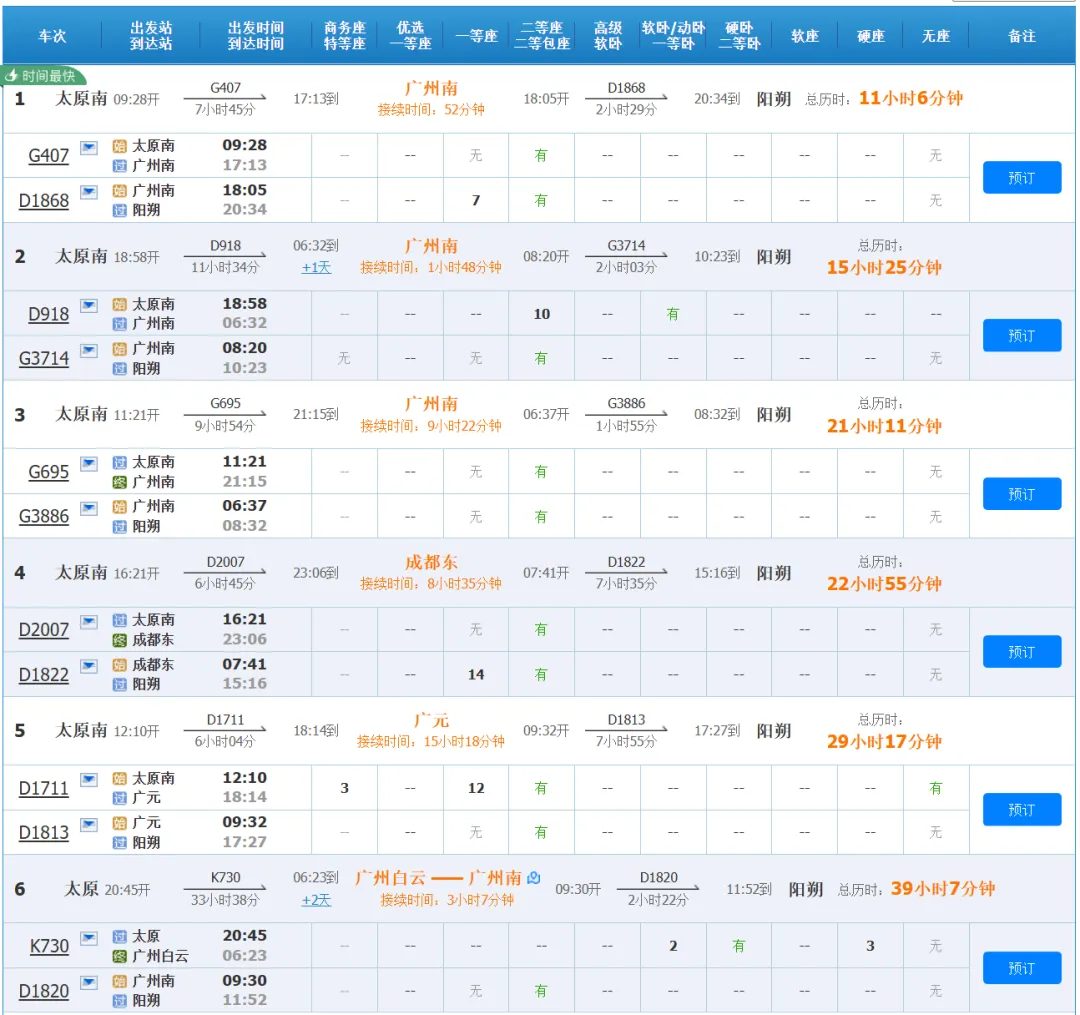Click origin icon beside G3714 广州南
The height and width of the screenshot is (1015, 1080).
coord(119,348)
